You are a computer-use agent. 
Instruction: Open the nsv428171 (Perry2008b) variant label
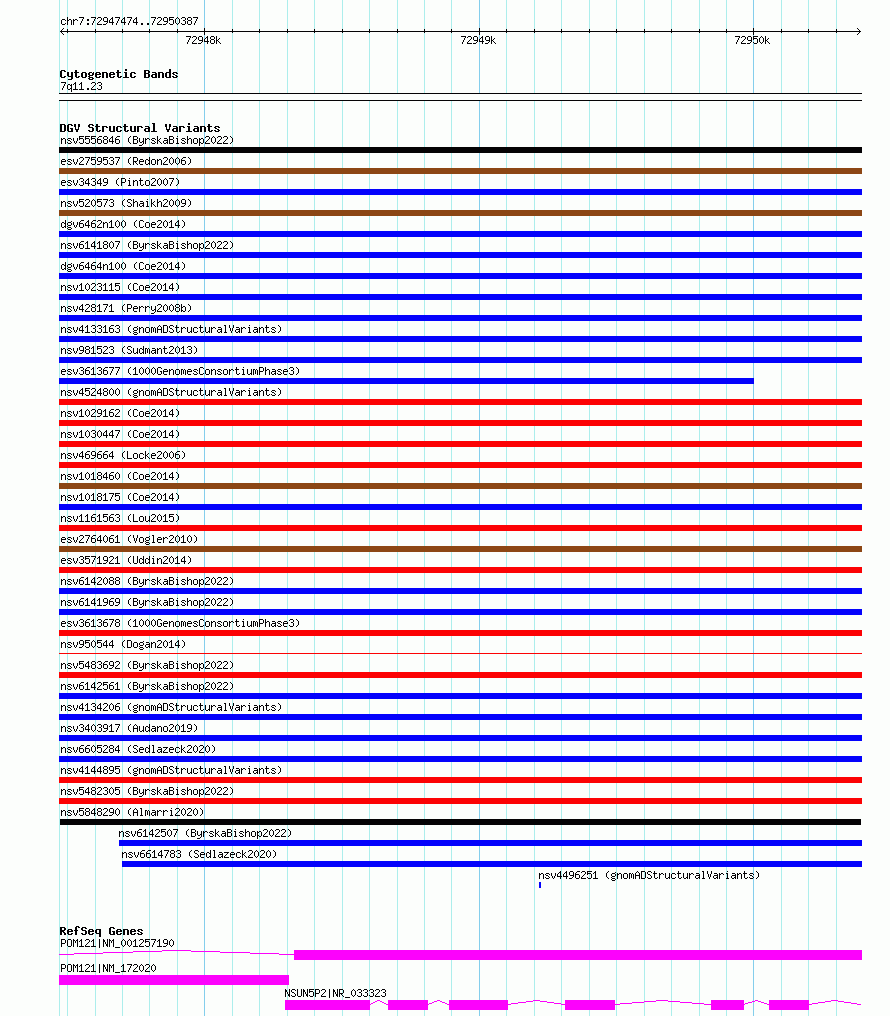(126, 308)
